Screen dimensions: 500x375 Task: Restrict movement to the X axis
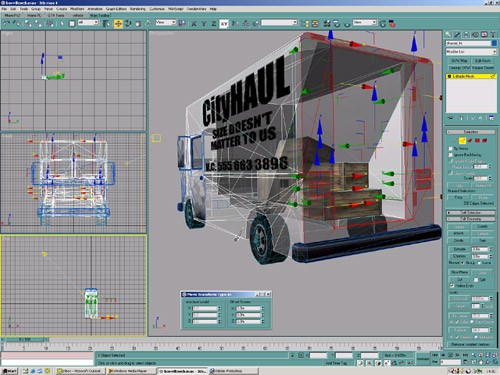click(194, 23)
